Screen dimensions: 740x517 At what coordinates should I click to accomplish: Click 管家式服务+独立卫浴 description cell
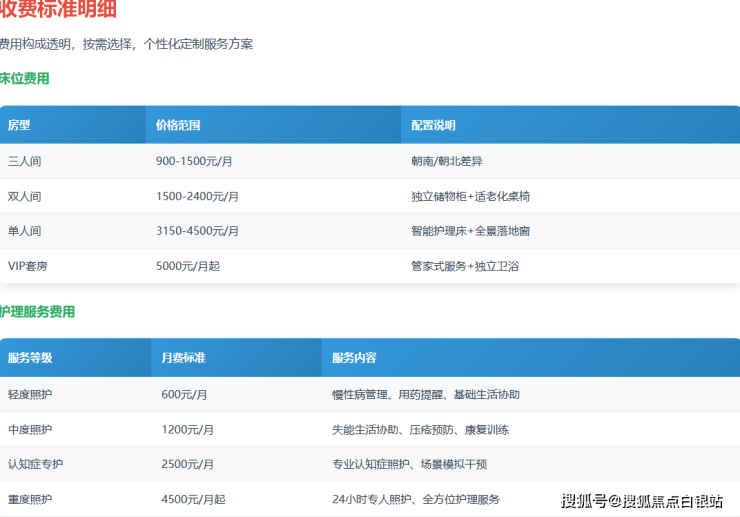[465, 266]
